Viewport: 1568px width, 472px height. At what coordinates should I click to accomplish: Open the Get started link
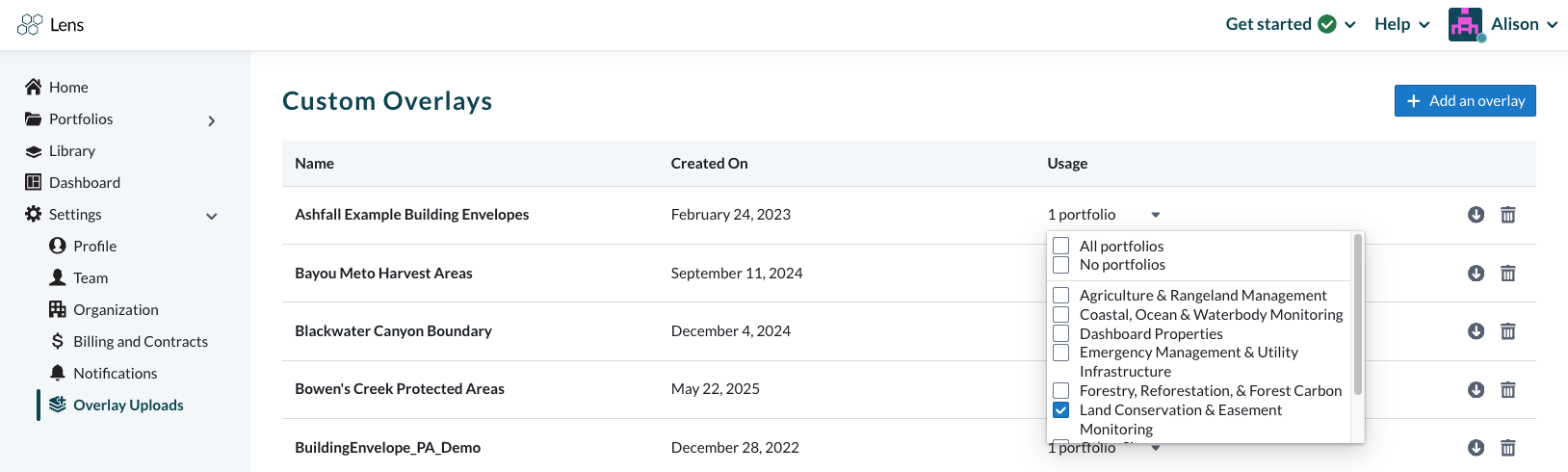pyautogui.click(x=1291, y=24)
